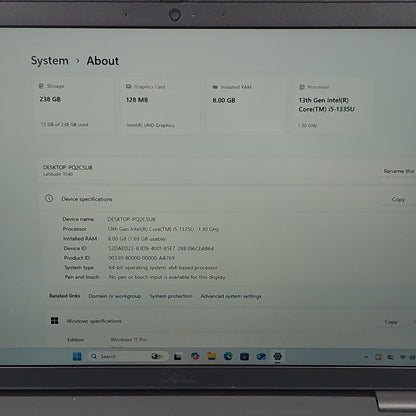
Task: Open Advanced system settings link
Action: pyautogui.click(x=231, y=296)
